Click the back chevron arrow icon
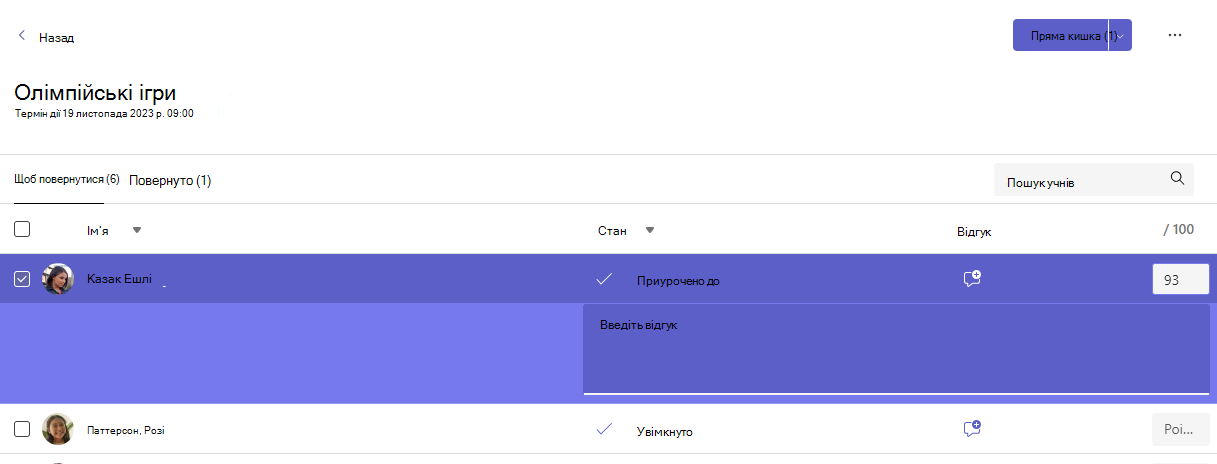This screenshot has width=1217, height=464. 22,36
